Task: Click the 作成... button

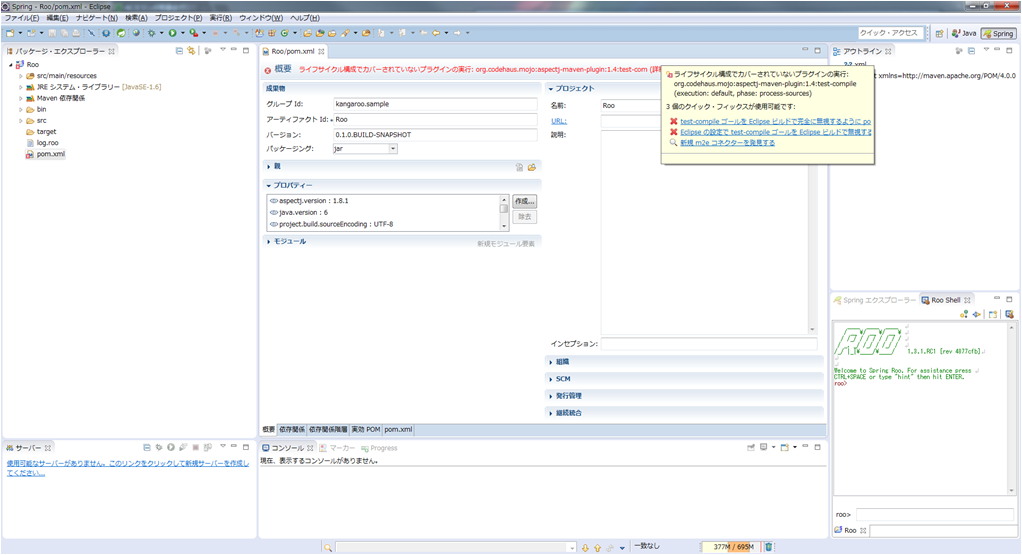Action: 525,201
